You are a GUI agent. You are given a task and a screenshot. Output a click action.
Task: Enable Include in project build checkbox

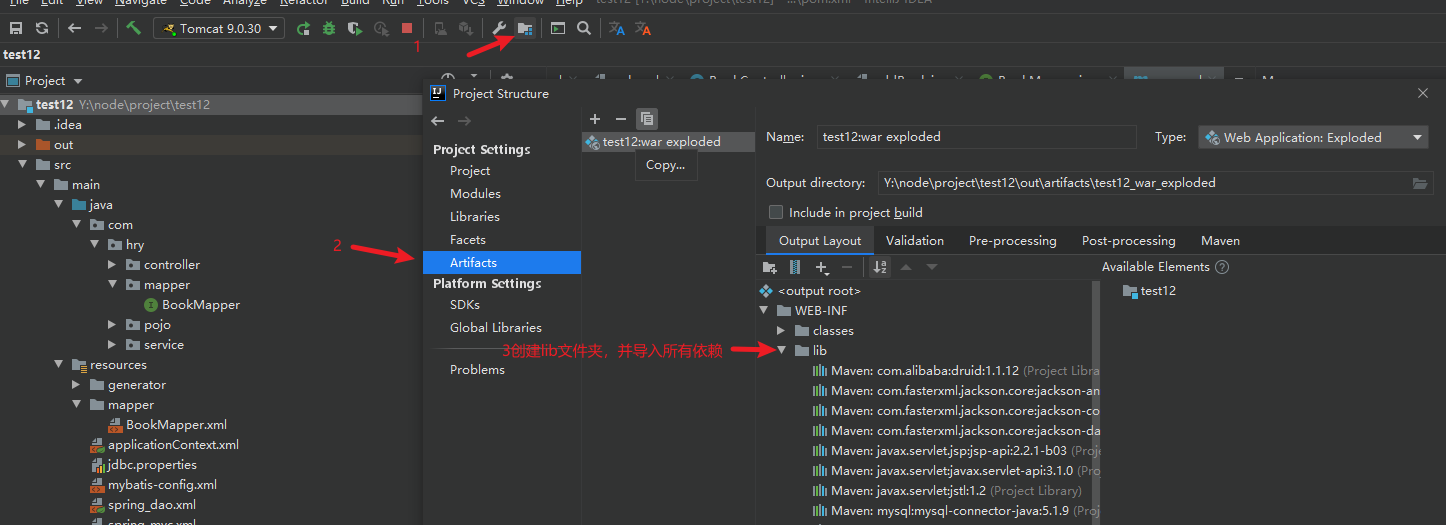775,212
